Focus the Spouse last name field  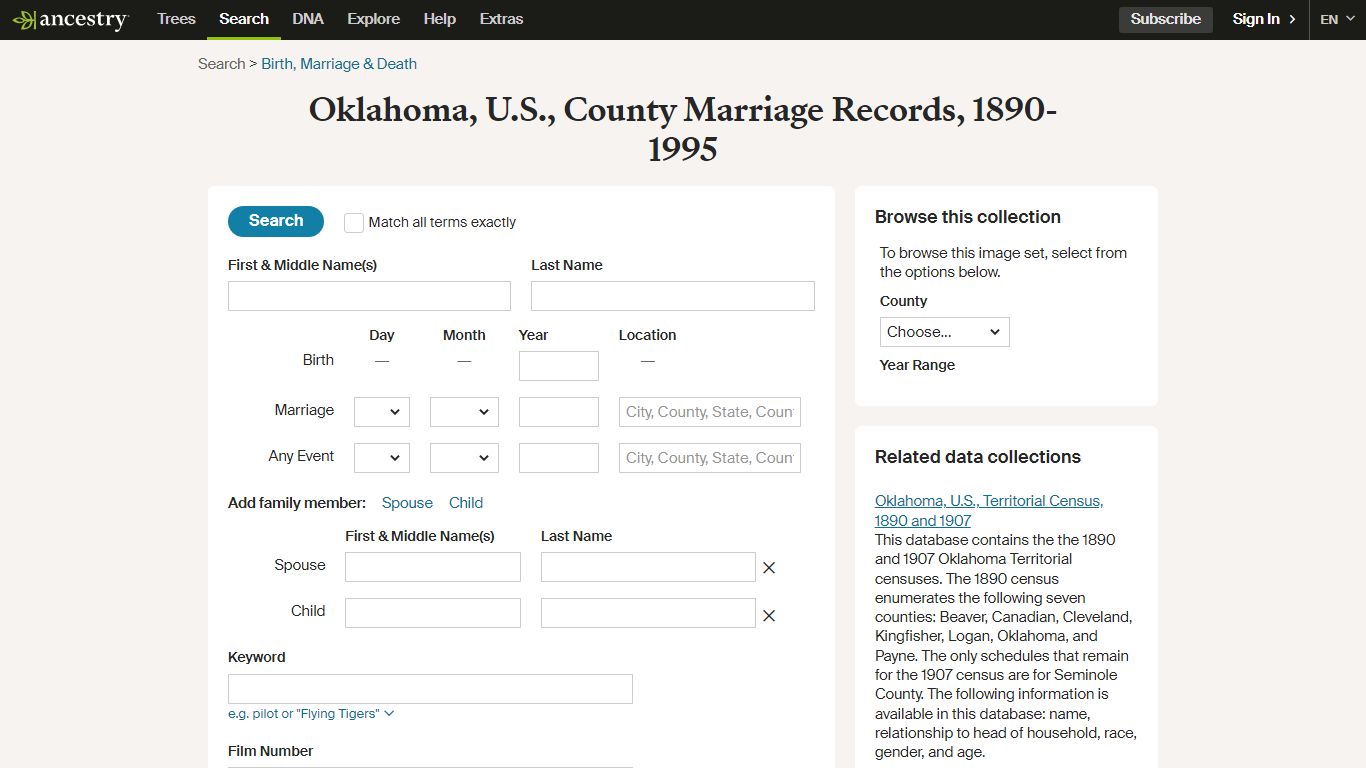(x=648, y=567)
